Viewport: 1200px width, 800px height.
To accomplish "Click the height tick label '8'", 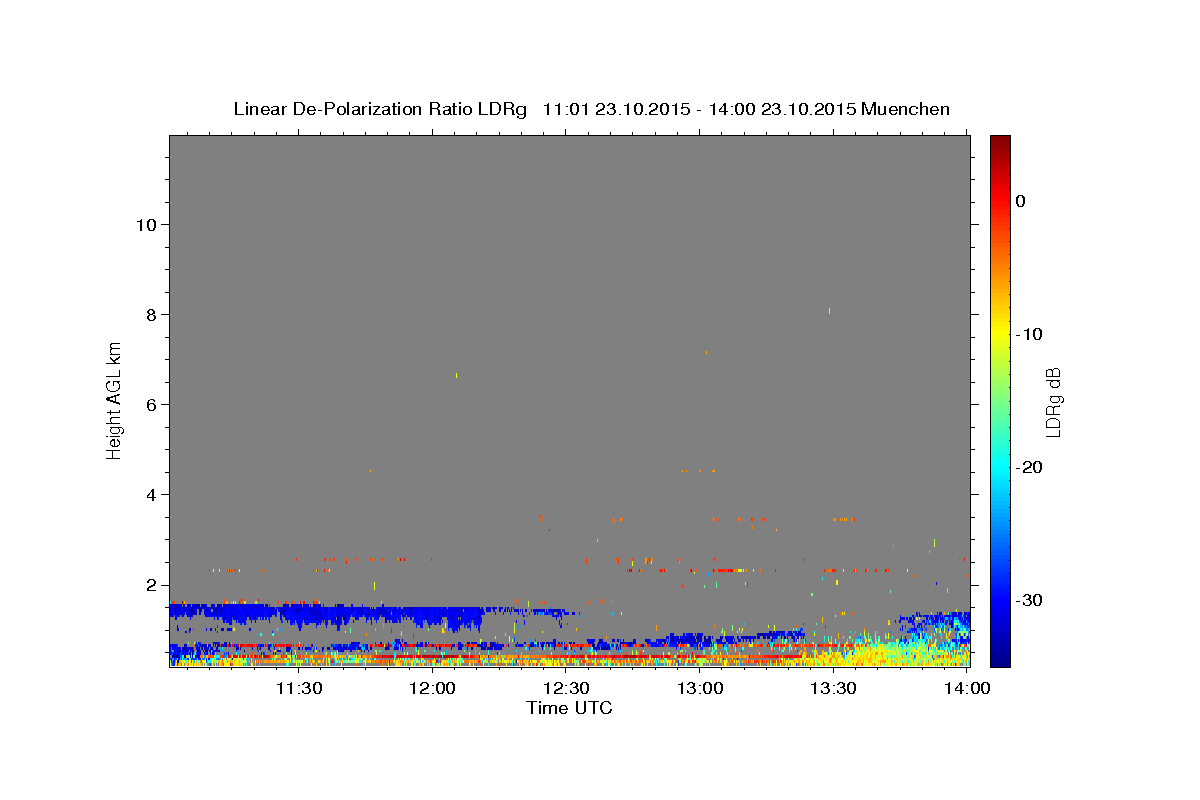I will [152, 314].
